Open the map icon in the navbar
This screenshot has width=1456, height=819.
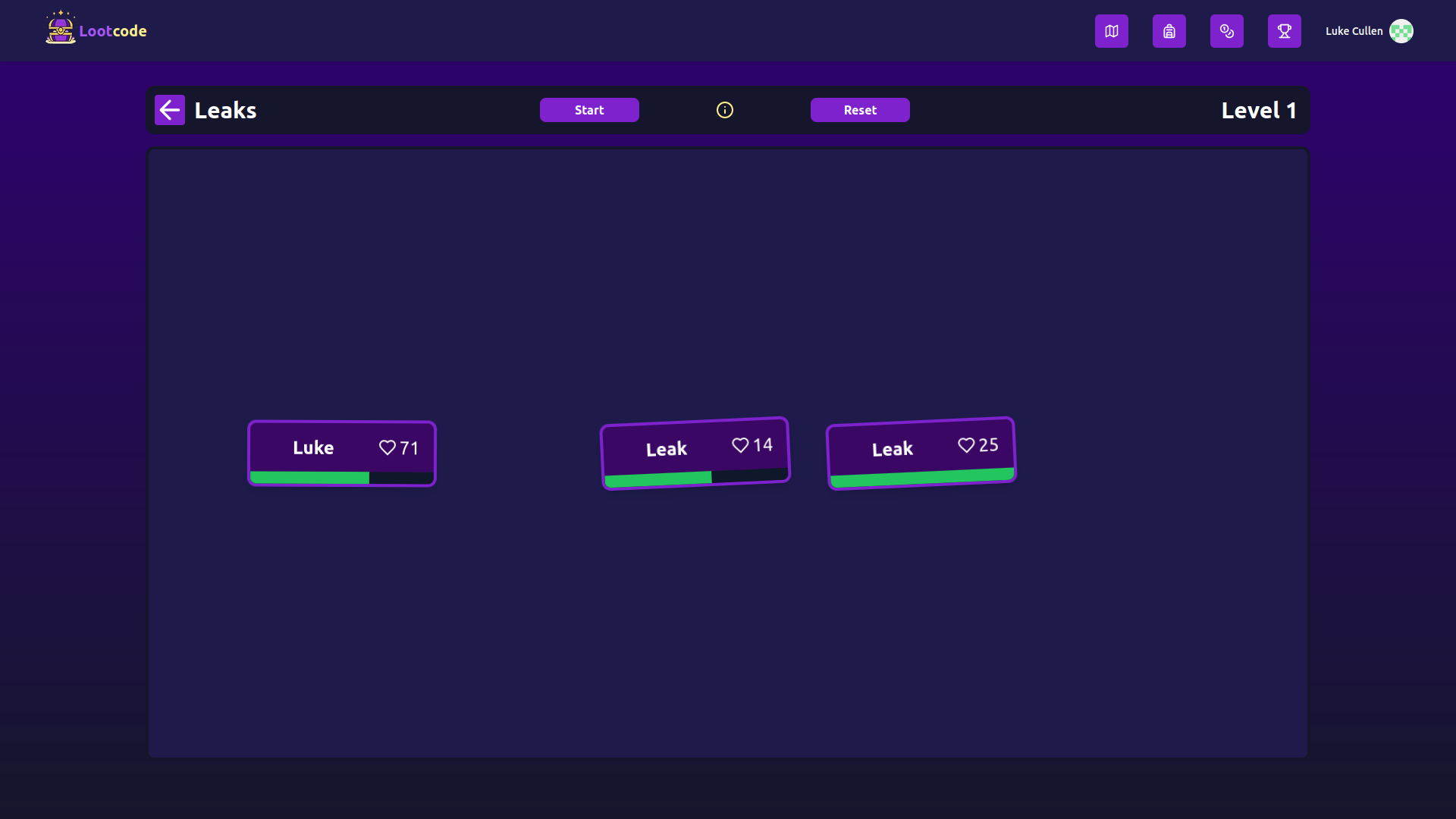pyautogui.click(x=1111, y=31)
